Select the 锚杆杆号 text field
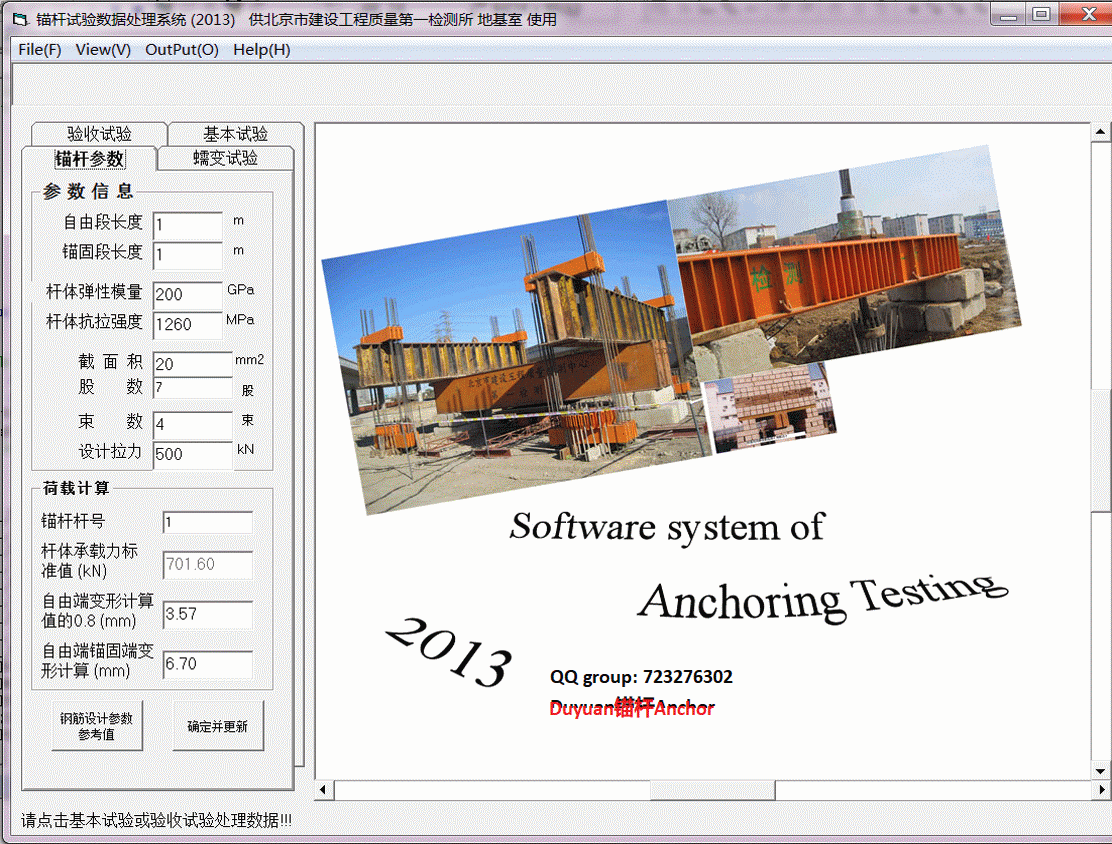The height and width of the screenshot is (844, 1112). (x=208, y=522)
